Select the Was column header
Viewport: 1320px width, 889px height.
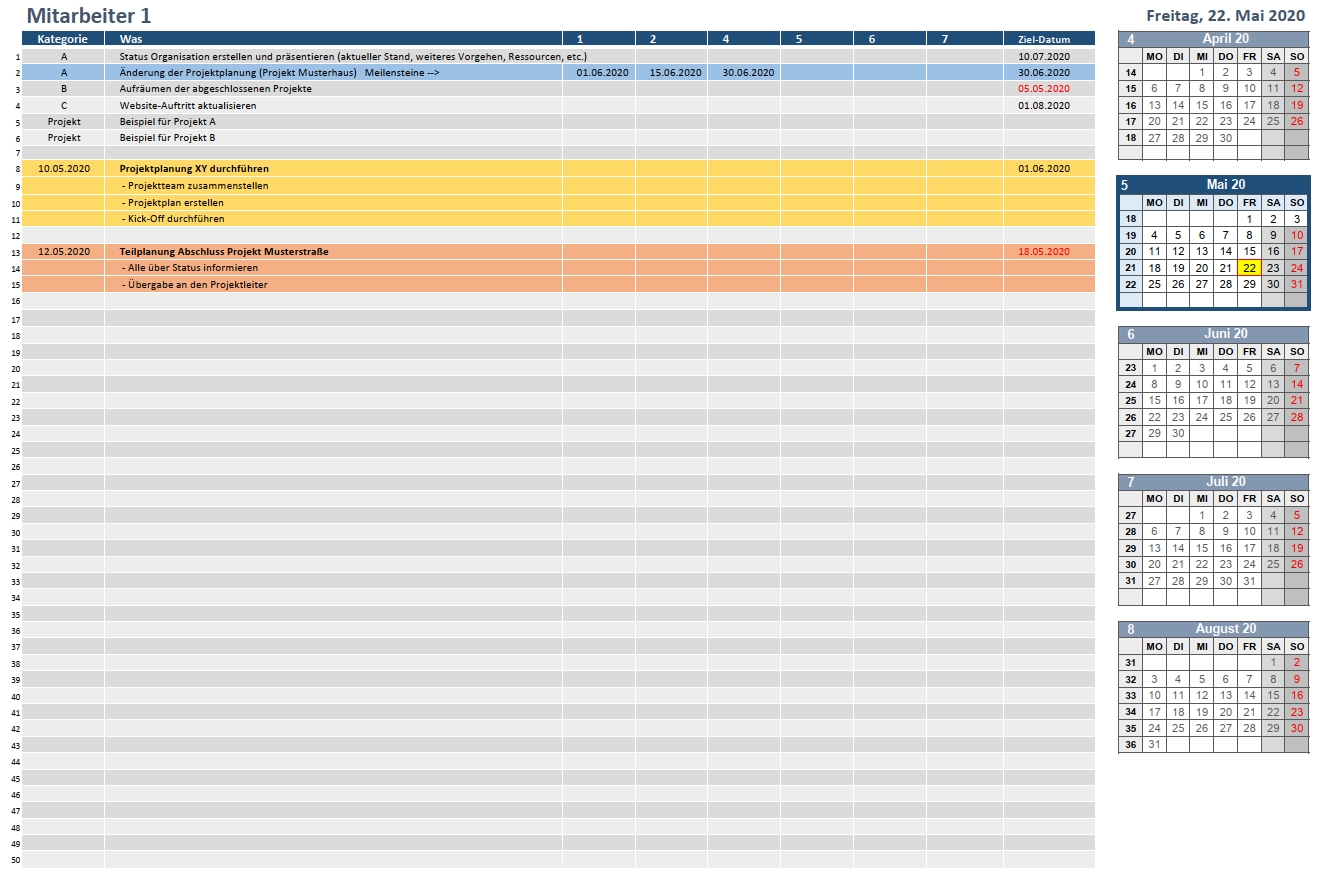pyautogui.click(x=130, y=39)
